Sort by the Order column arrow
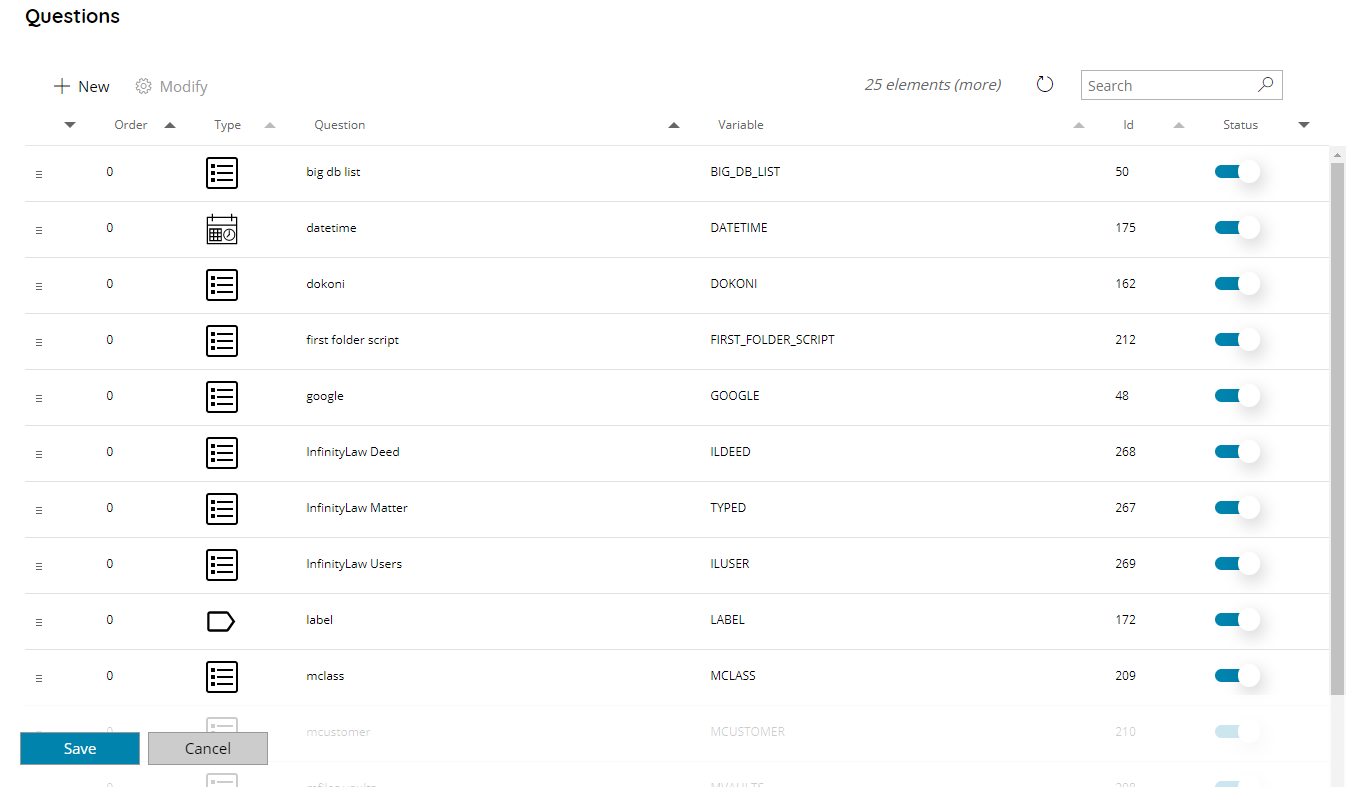 click(x=169, y=125)
